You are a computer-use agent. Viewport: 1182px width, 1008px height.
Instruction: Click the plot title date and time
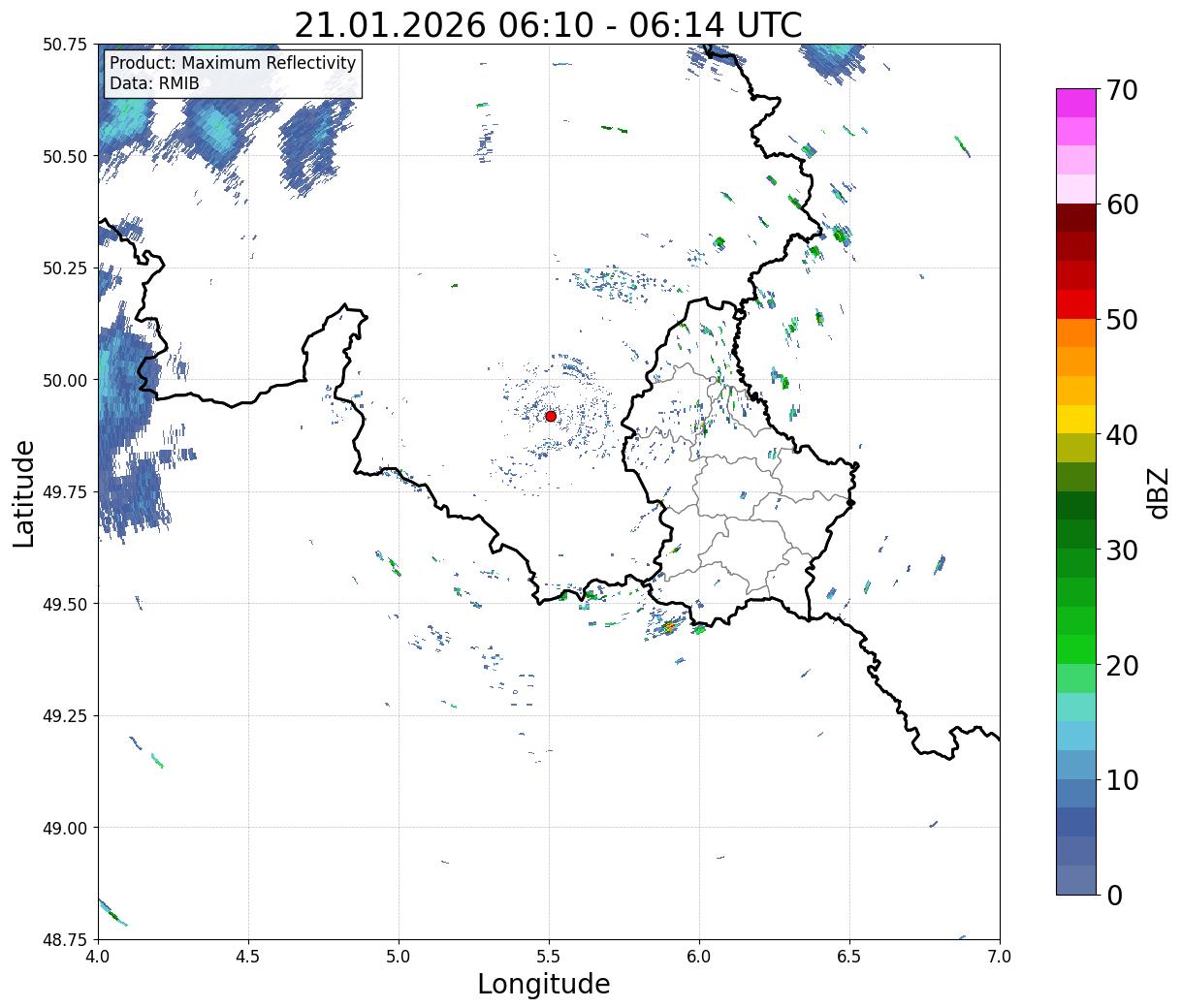coord(548,24)
